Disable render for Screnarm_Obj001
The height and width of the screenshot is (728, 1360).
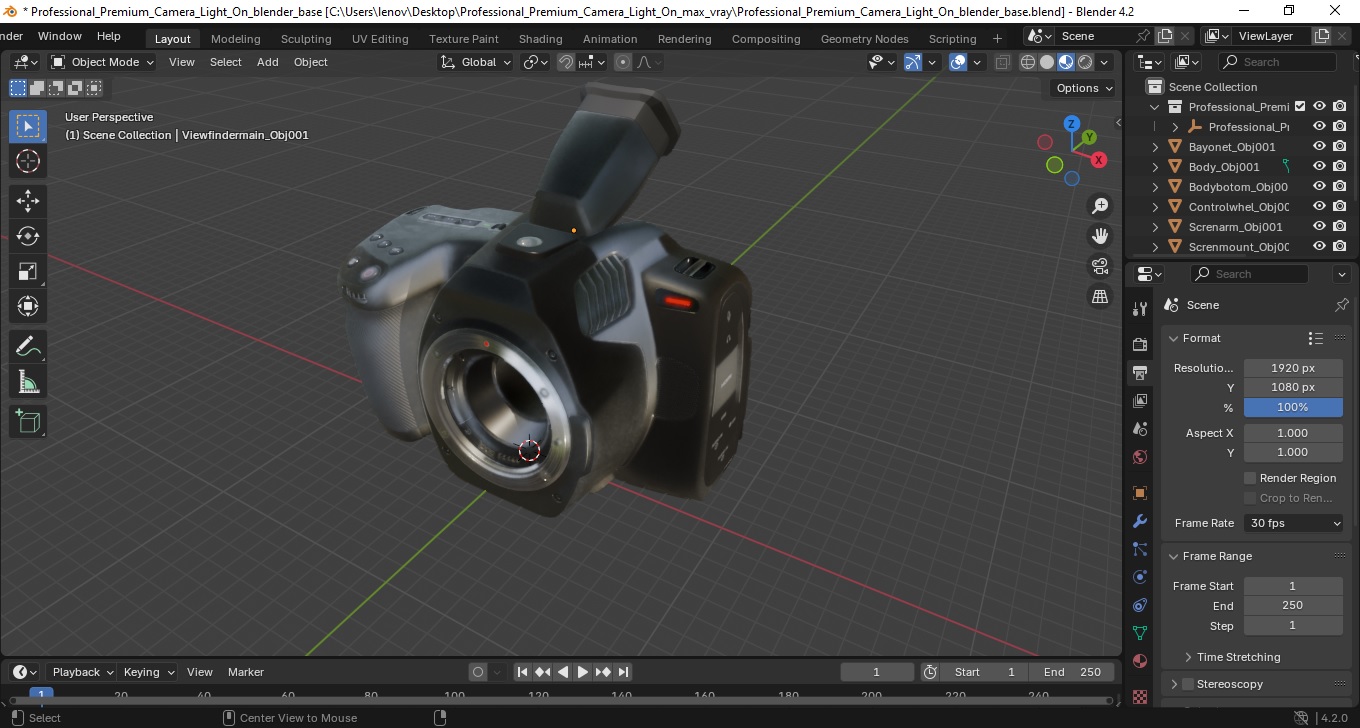click(1340, 227)
